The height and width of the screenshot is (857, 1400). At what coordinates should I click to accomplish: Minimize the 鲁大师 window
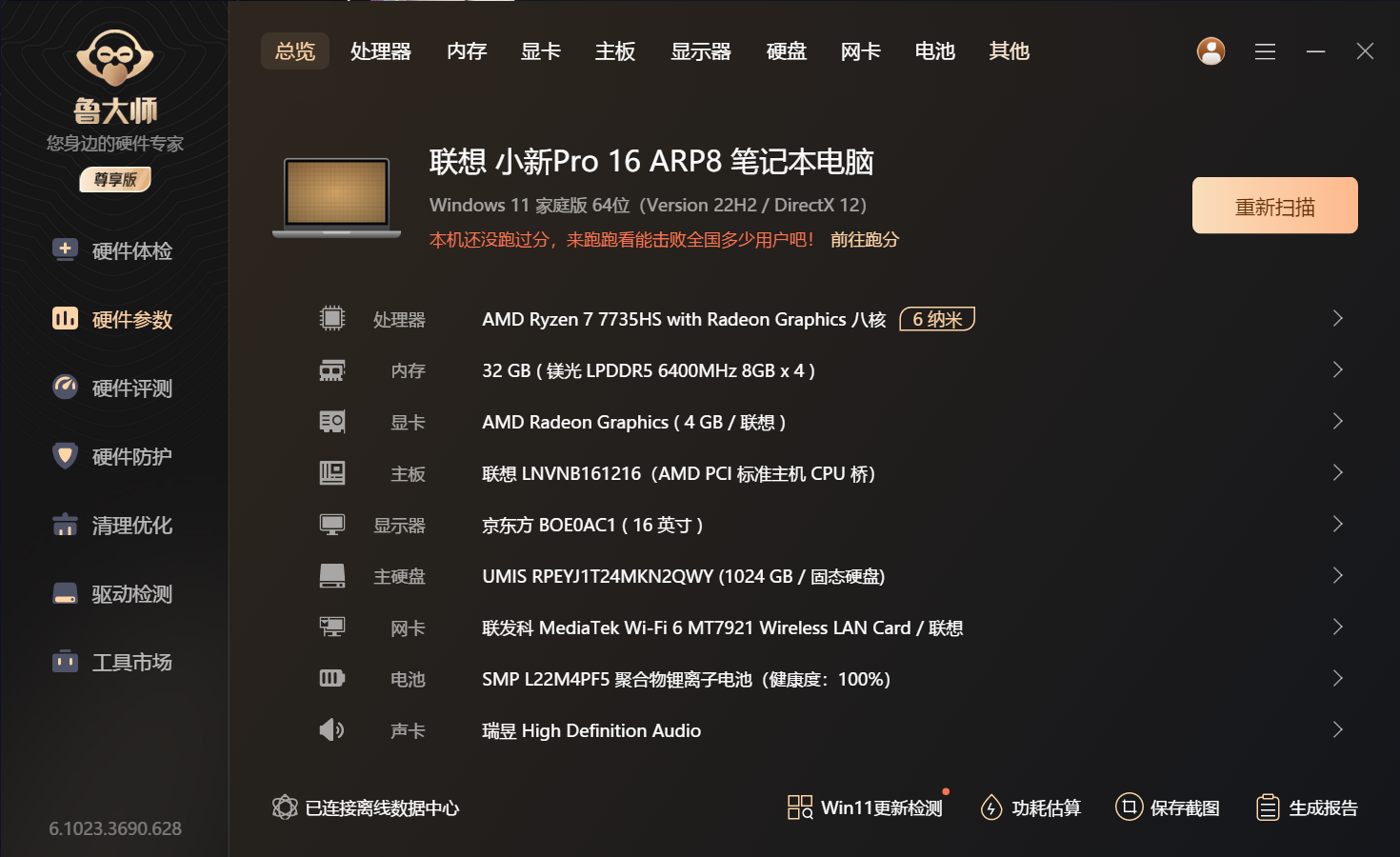point(1316,51)
